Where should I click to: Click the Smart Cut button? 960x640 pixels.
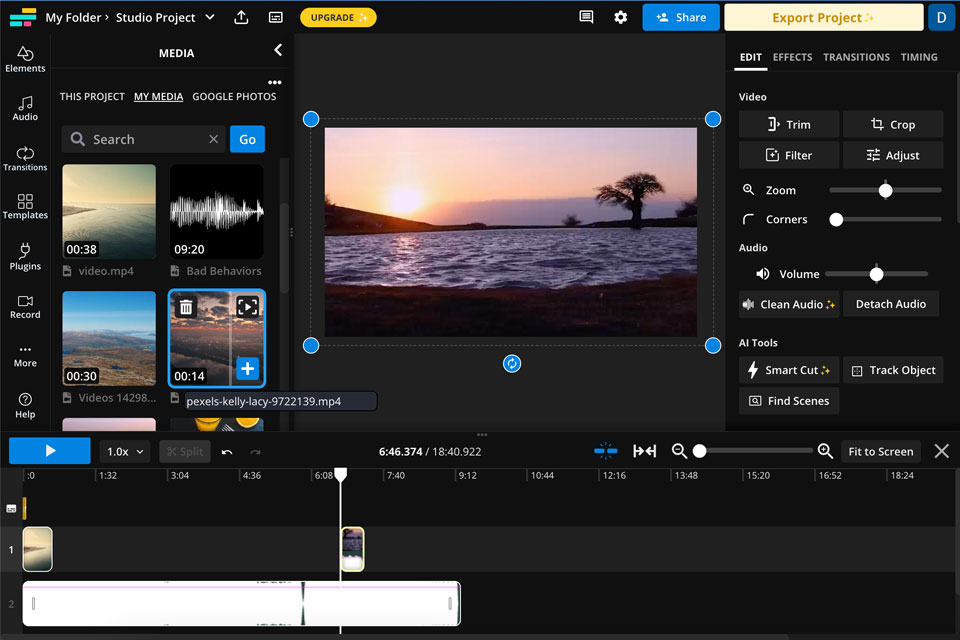789,370
